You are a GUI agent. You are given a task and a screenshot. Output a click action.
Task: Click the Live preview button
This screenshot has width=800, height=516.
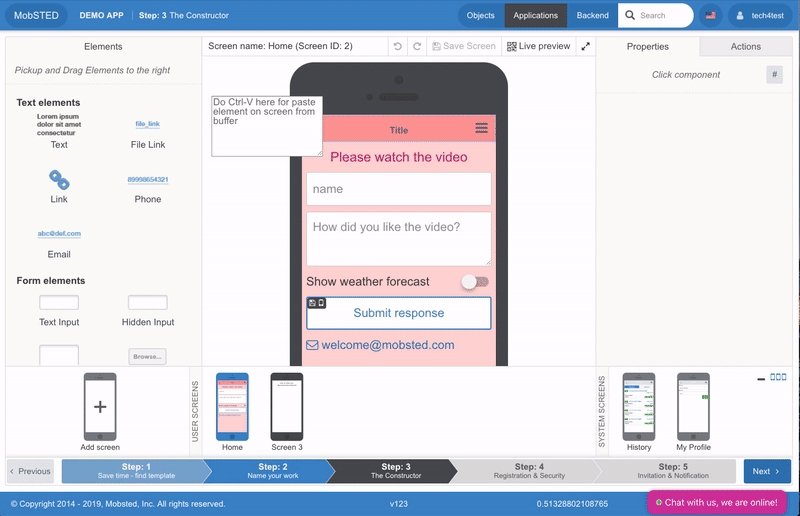coord(538,46)
